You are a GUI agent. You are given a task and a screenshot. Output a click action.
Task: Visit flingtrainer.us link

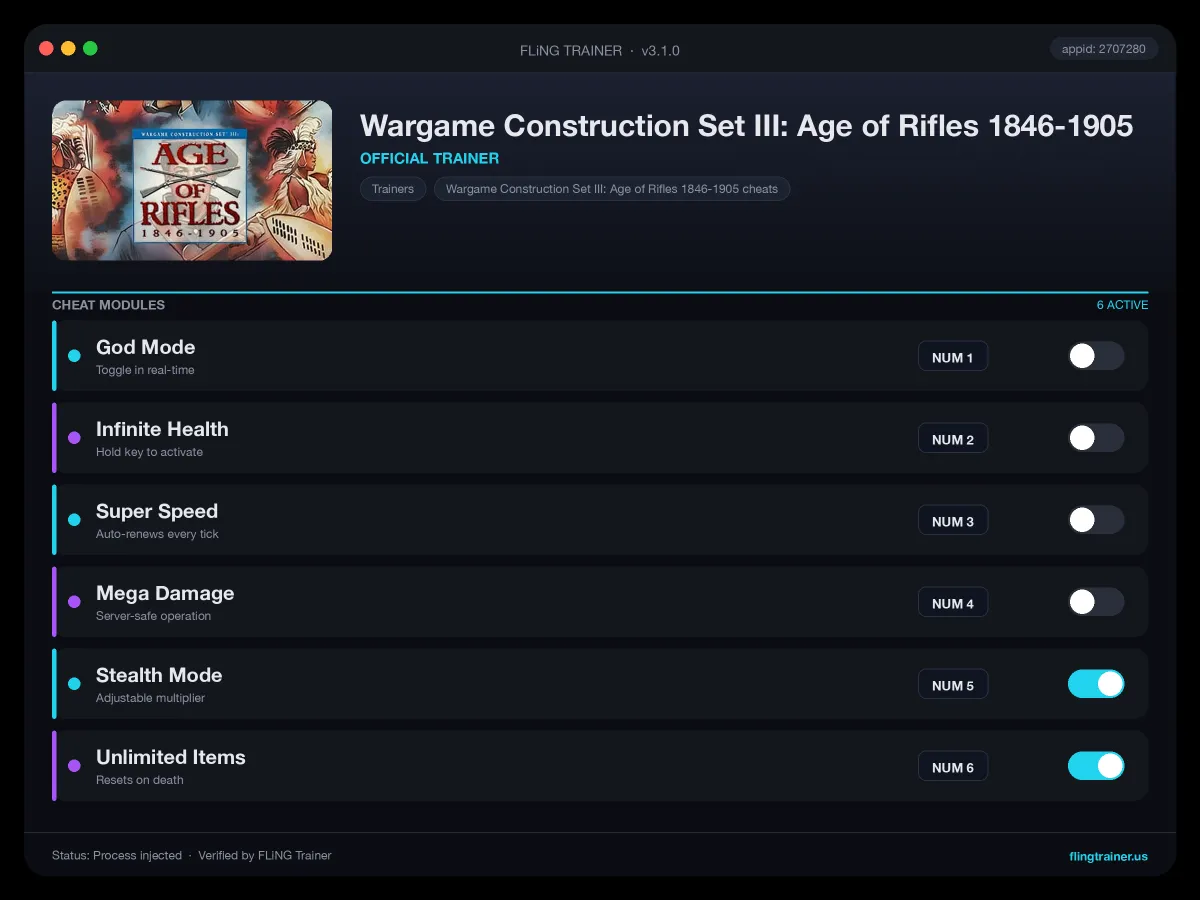(1108, 856)
